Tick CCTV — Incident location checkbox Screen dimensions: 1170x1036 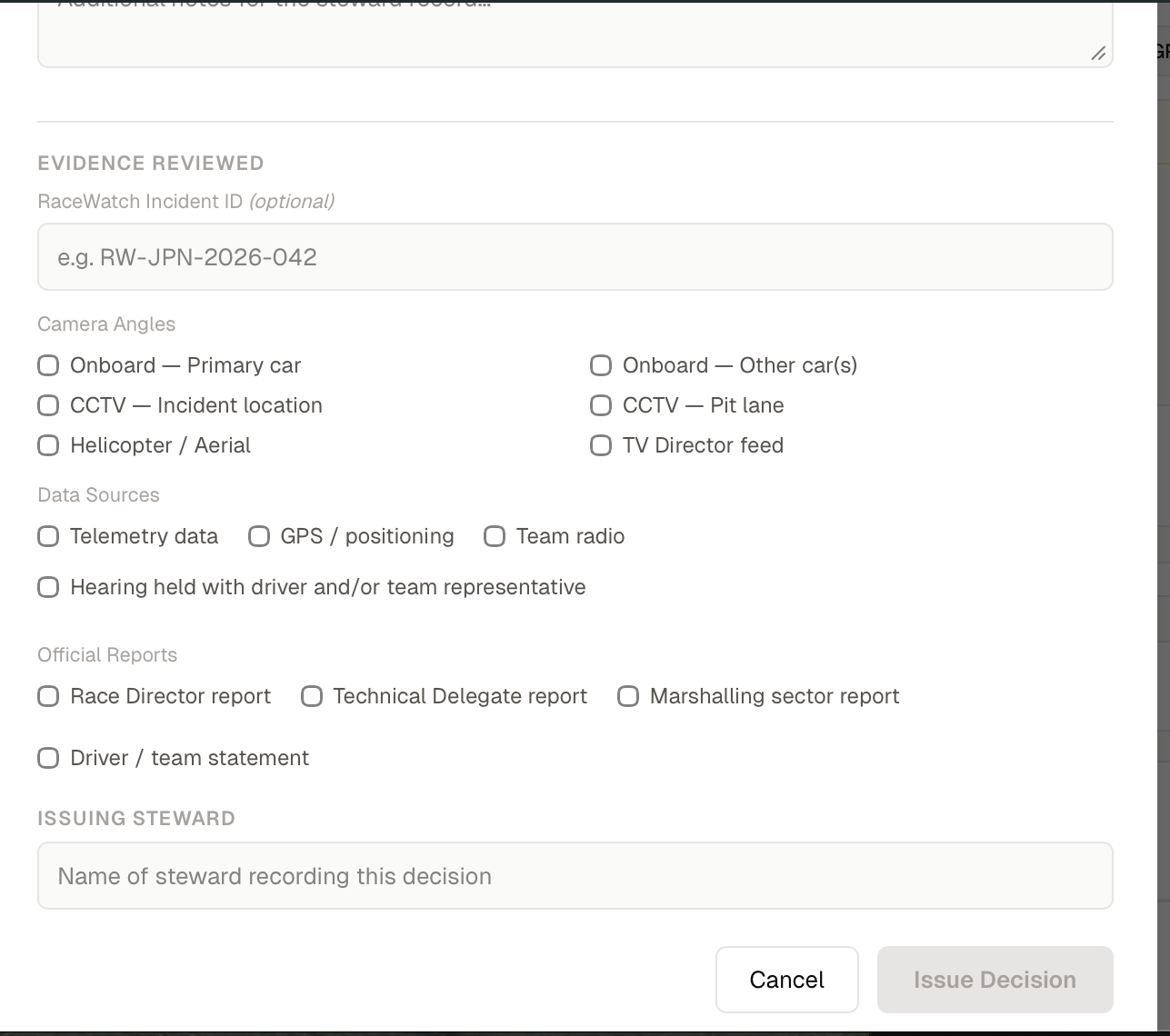[x=48, y=405]
